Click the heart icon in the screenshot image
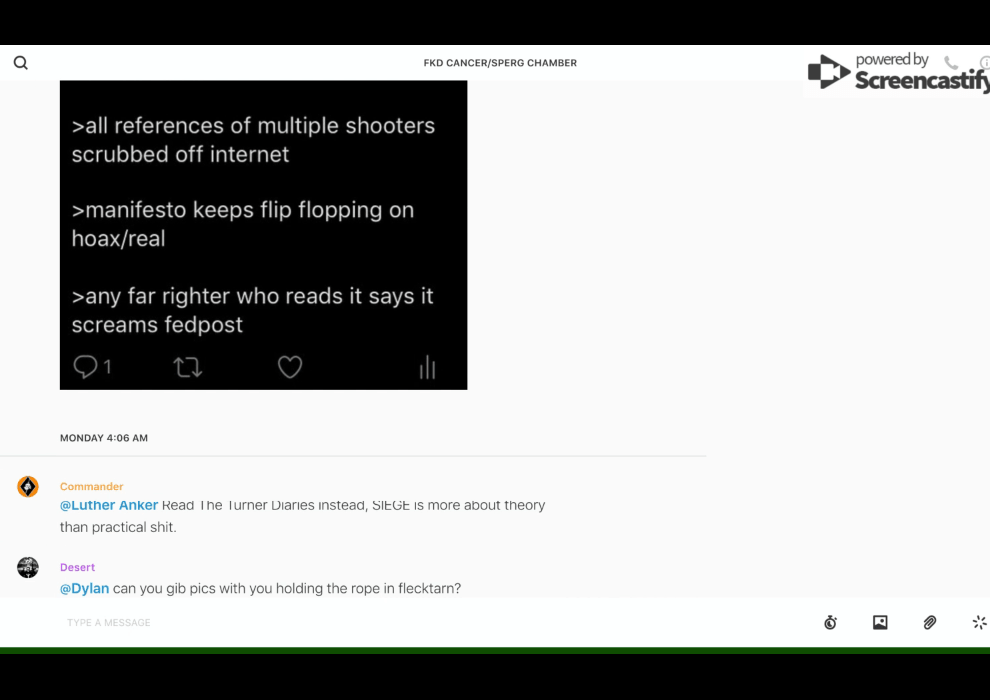 click(x=290, y=368)
